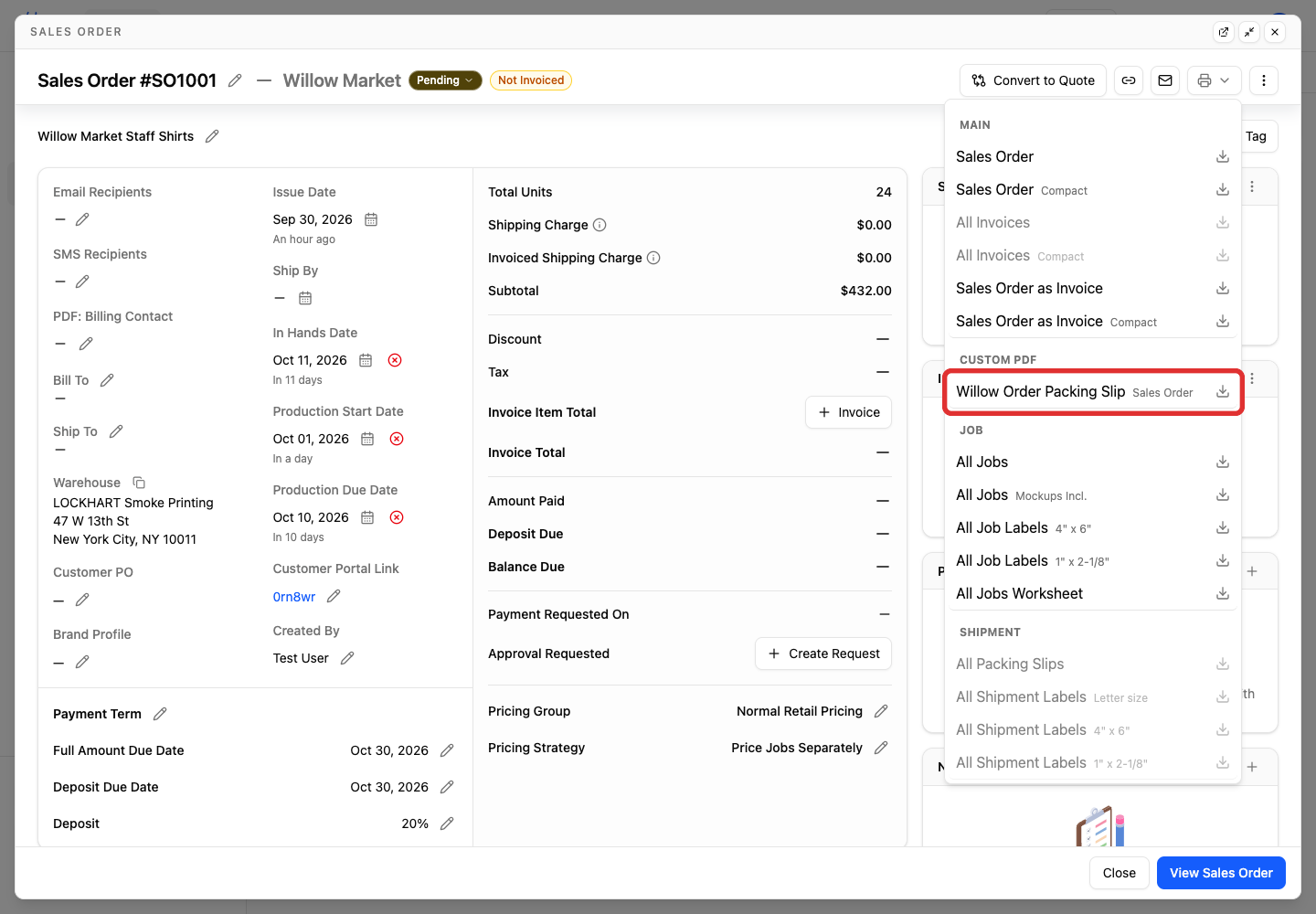Select All Jobs Worksheet option
1316x914 pixels.
coord(1092,594)
